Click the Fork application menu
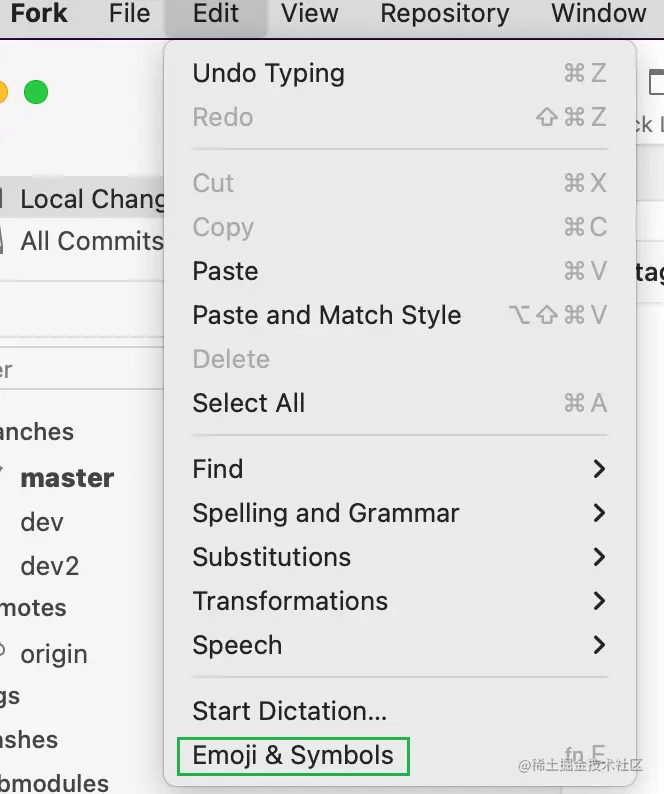 coord(39,14)
